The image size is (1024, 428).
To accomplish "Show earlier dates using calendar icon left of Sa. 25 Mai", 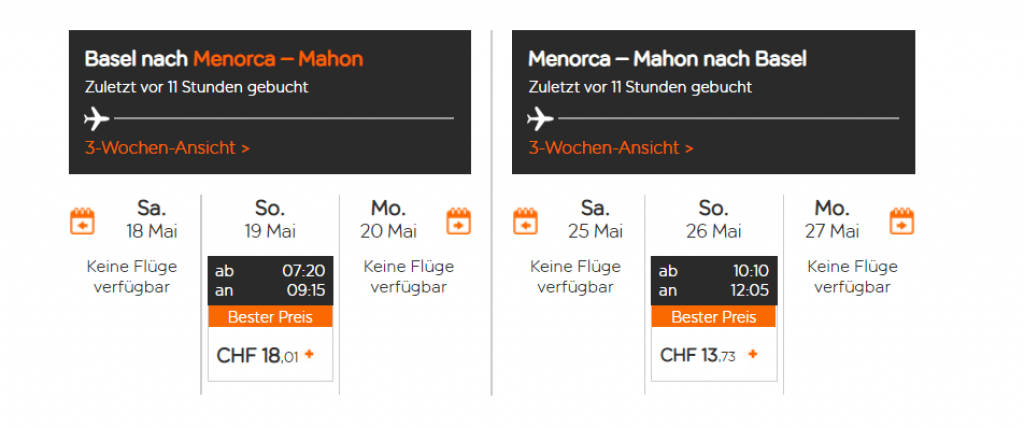I will 526,220.
